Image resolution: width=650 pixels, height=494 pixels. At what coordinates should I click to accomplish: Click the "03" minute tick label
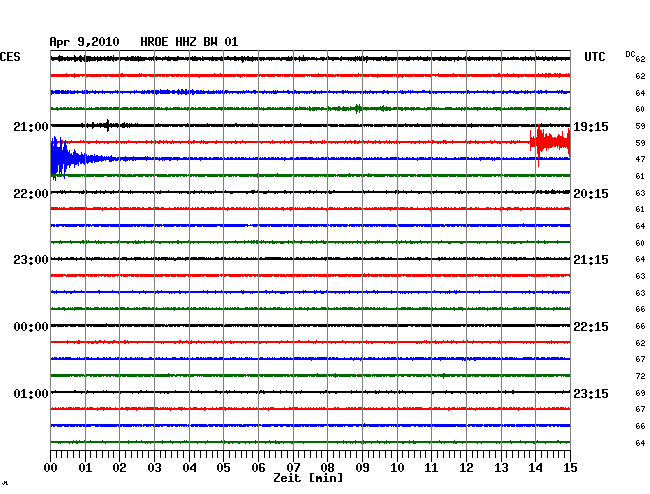[154, 467]
